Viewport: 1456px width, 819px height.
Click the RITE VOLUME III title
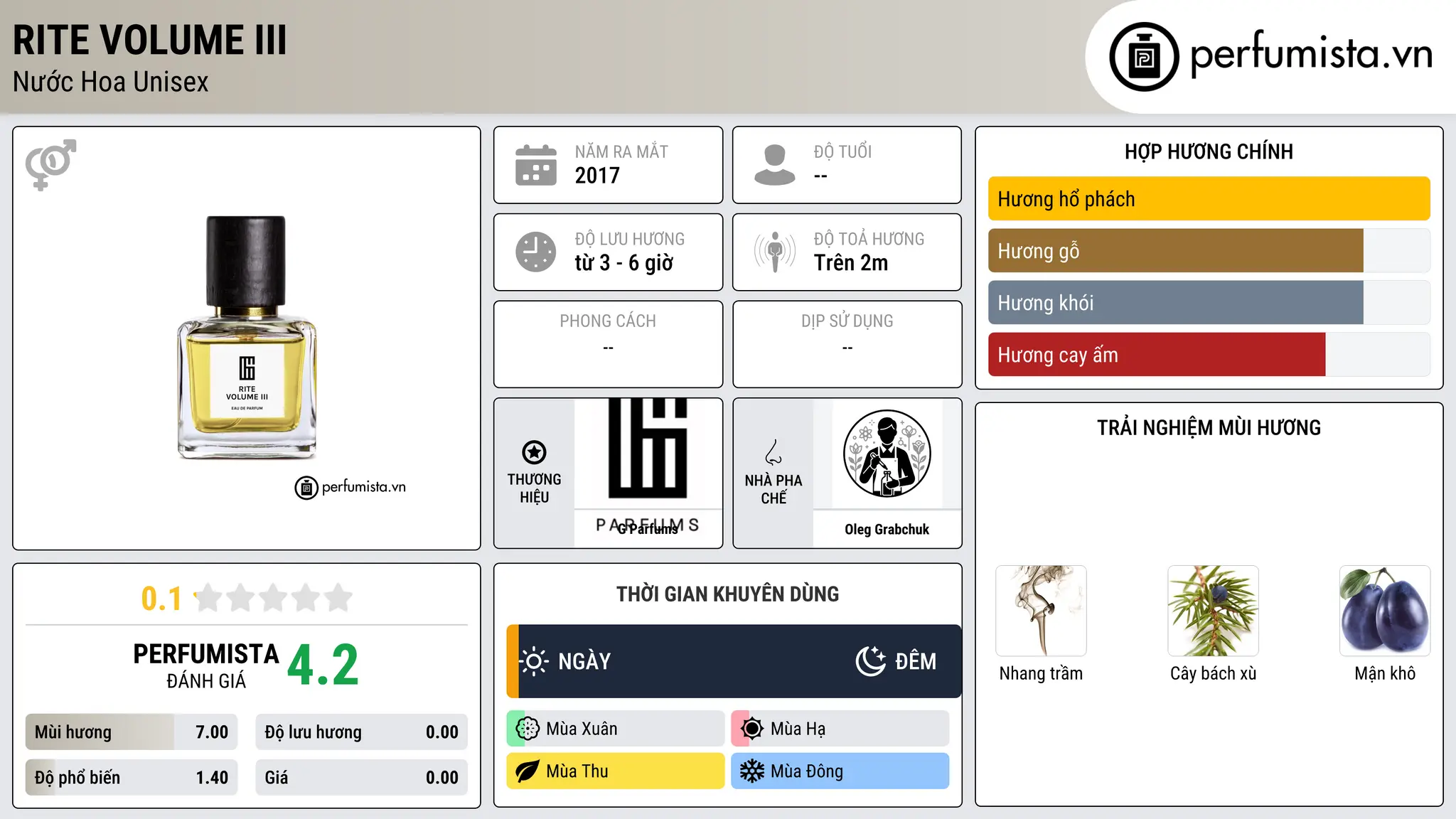pos(150,40)
